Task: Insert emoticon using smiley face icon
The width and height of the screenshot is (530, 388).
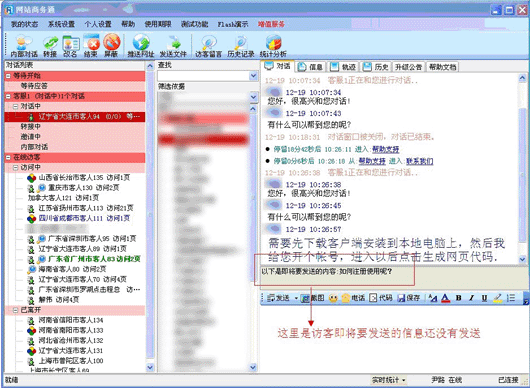Action: pos(333,298)
